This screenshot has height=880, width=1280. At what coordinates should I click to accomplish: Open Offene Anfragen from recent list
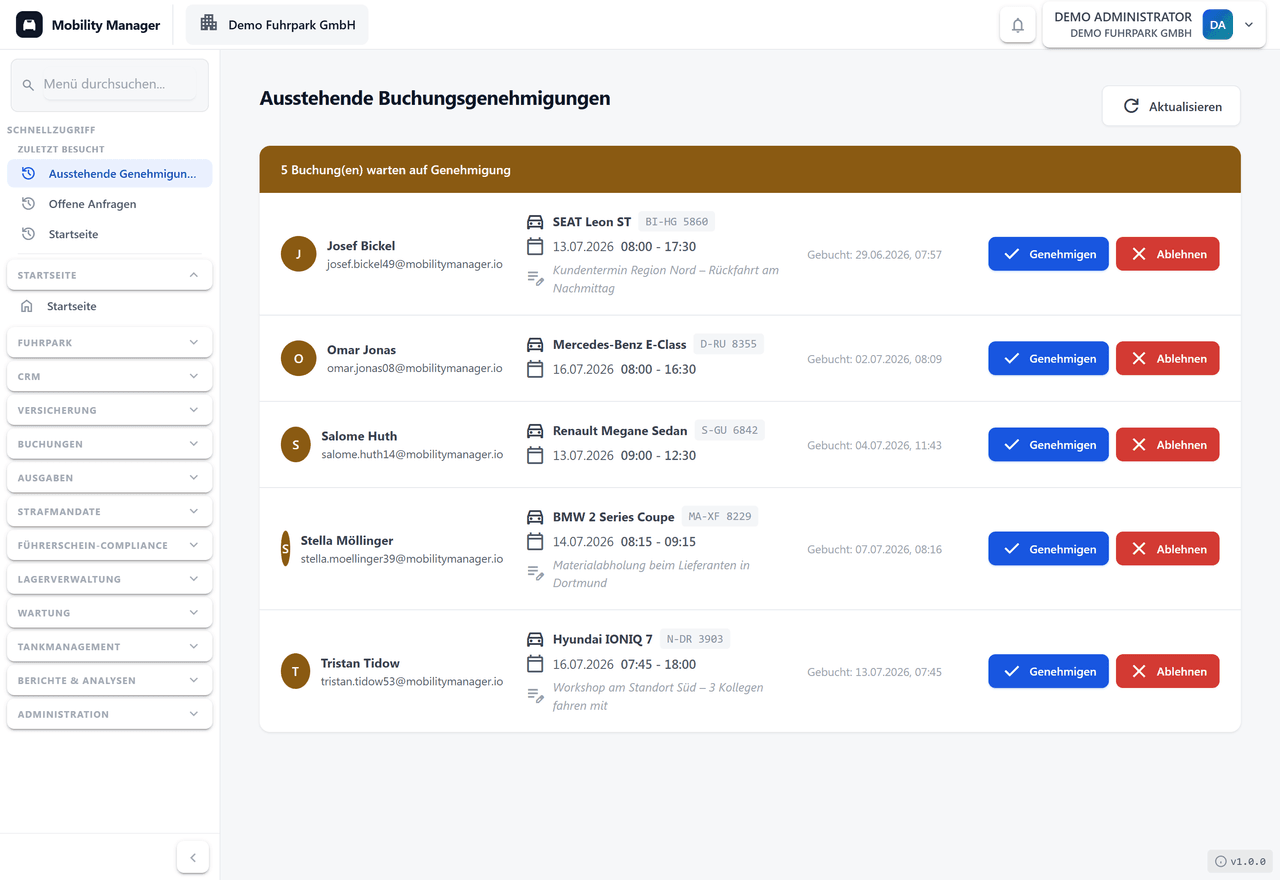click(110, 204)
